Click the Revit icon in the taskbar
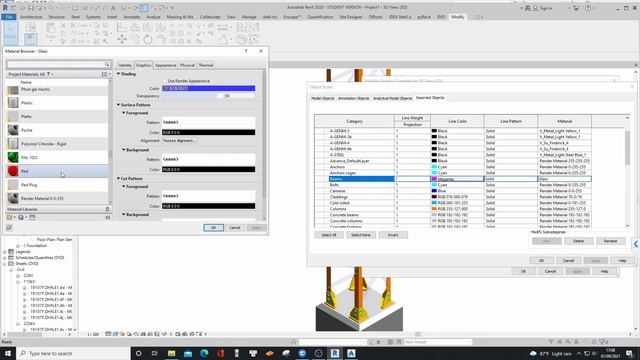640x360 pixels. click(335, 353)
